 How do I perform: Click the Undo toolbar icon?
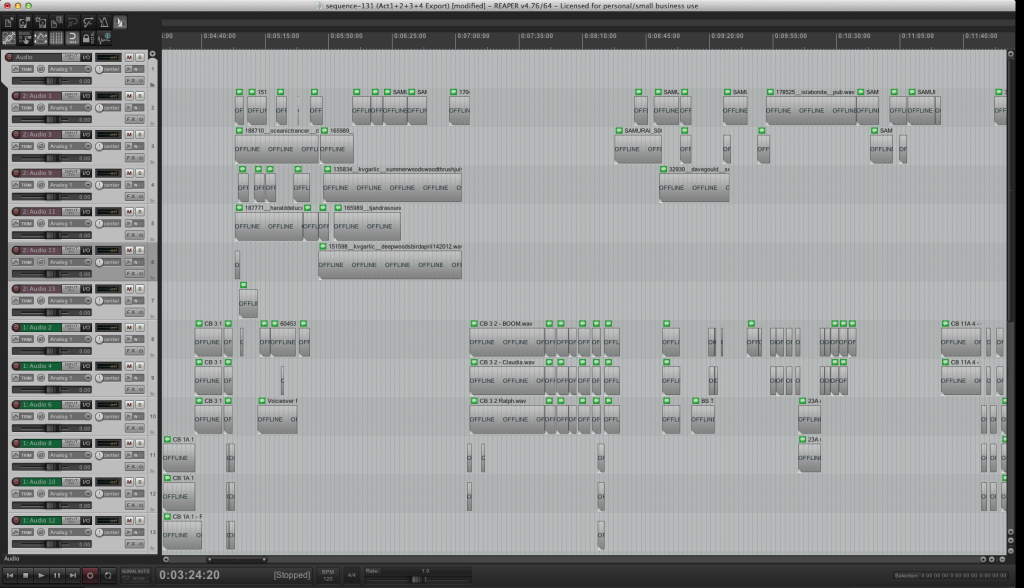pos(73,22)
